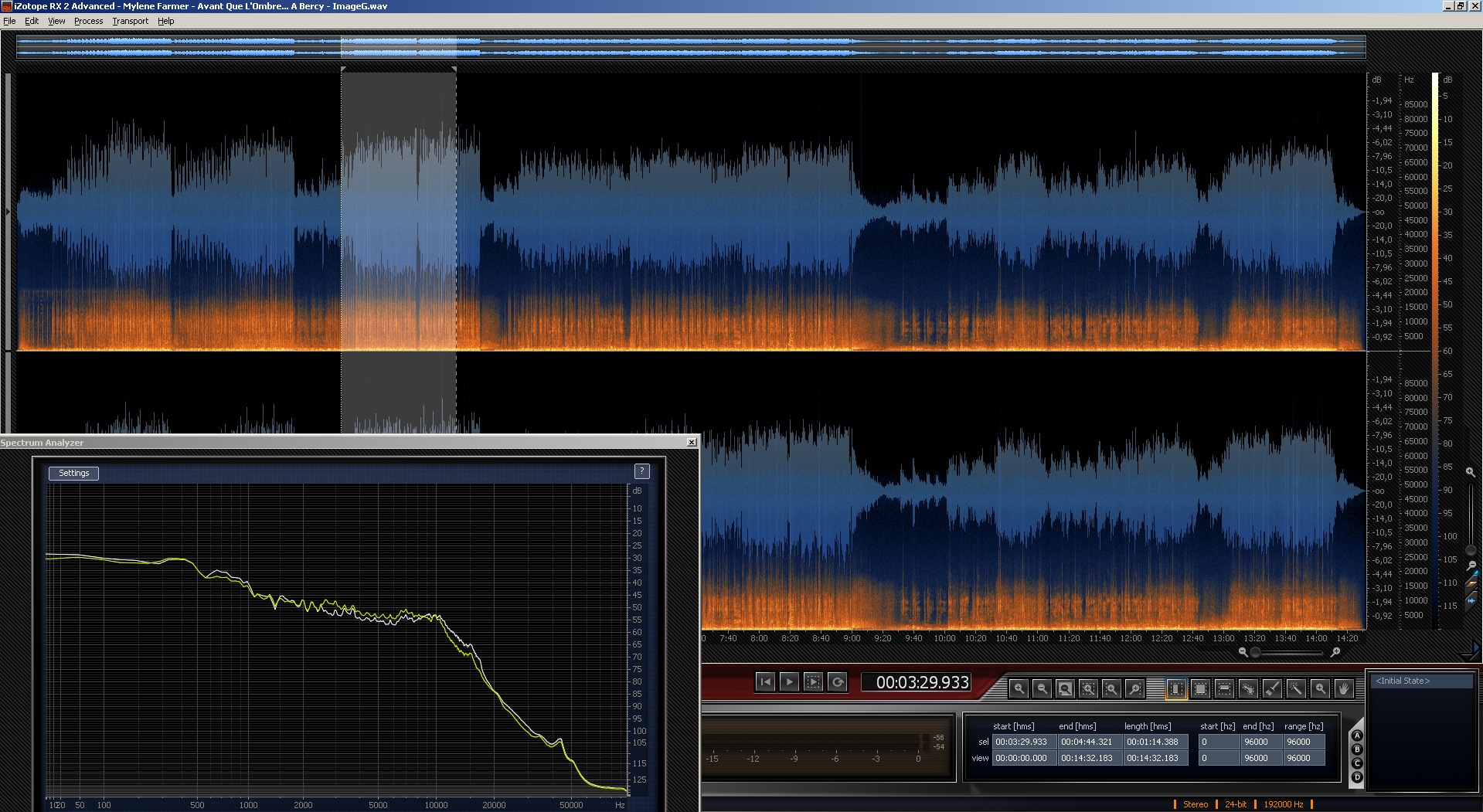This screenshot has height=812, width=1483.
Task: Click the zoom out full icon
Action: [x=1065, y=688]
